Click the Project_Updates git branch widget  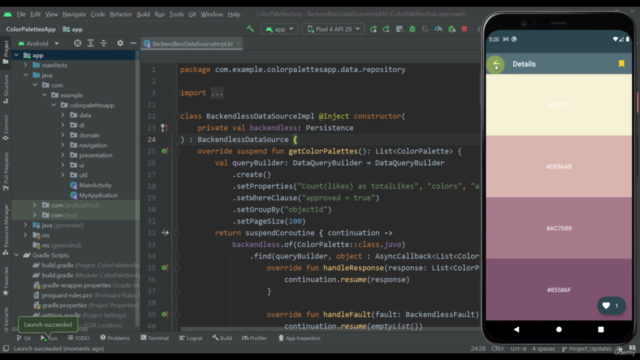[x=587, y=349]
